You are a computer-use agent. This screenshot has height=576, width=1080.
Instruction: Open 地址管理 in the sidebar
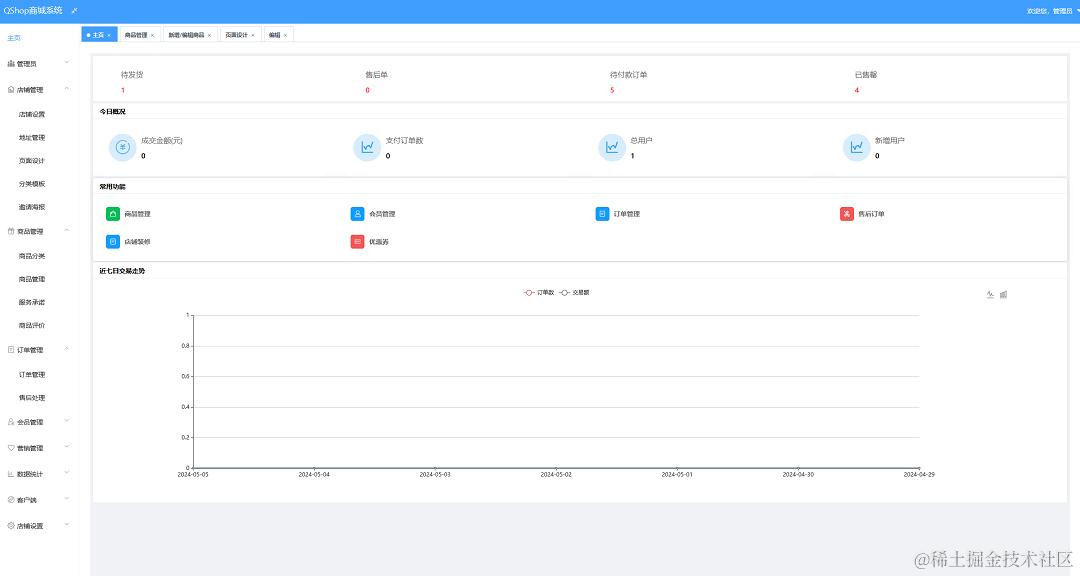tap(32, 138)
